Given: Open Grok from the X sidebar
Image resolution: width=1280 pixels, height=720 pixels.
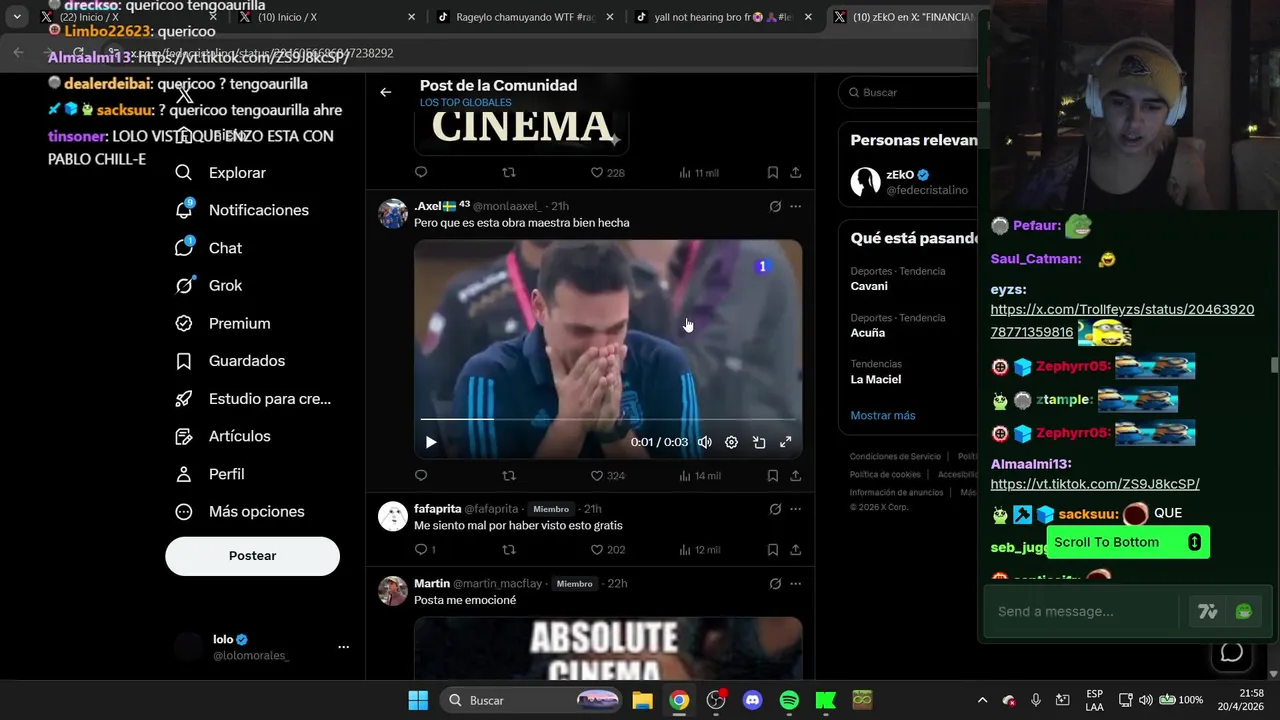Looking at the screenshot, I should 208,285.
